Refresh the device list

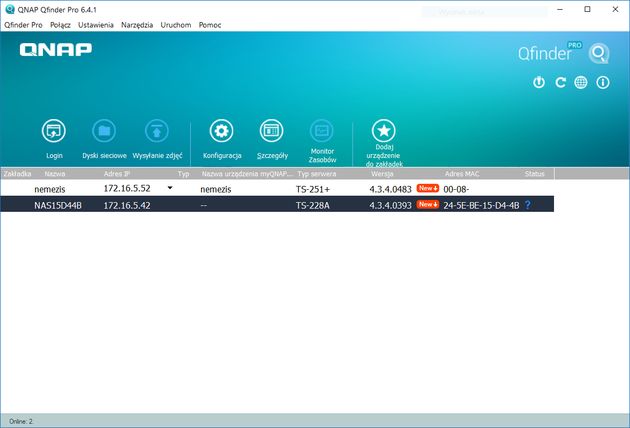tap(560, 82)
